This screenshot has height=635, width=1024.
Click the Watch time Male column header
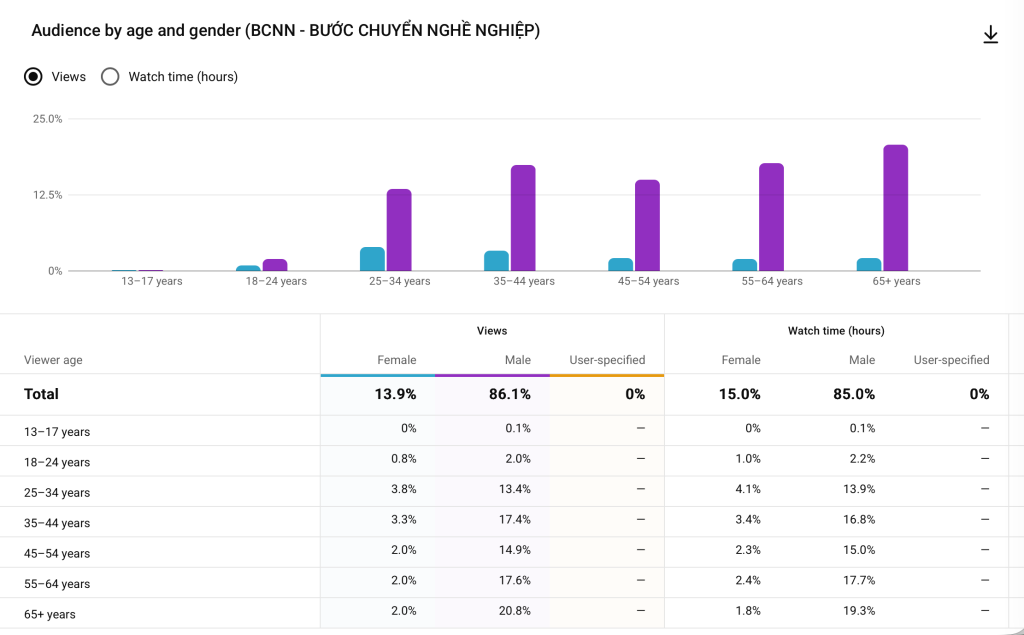(x=861, y=360)
